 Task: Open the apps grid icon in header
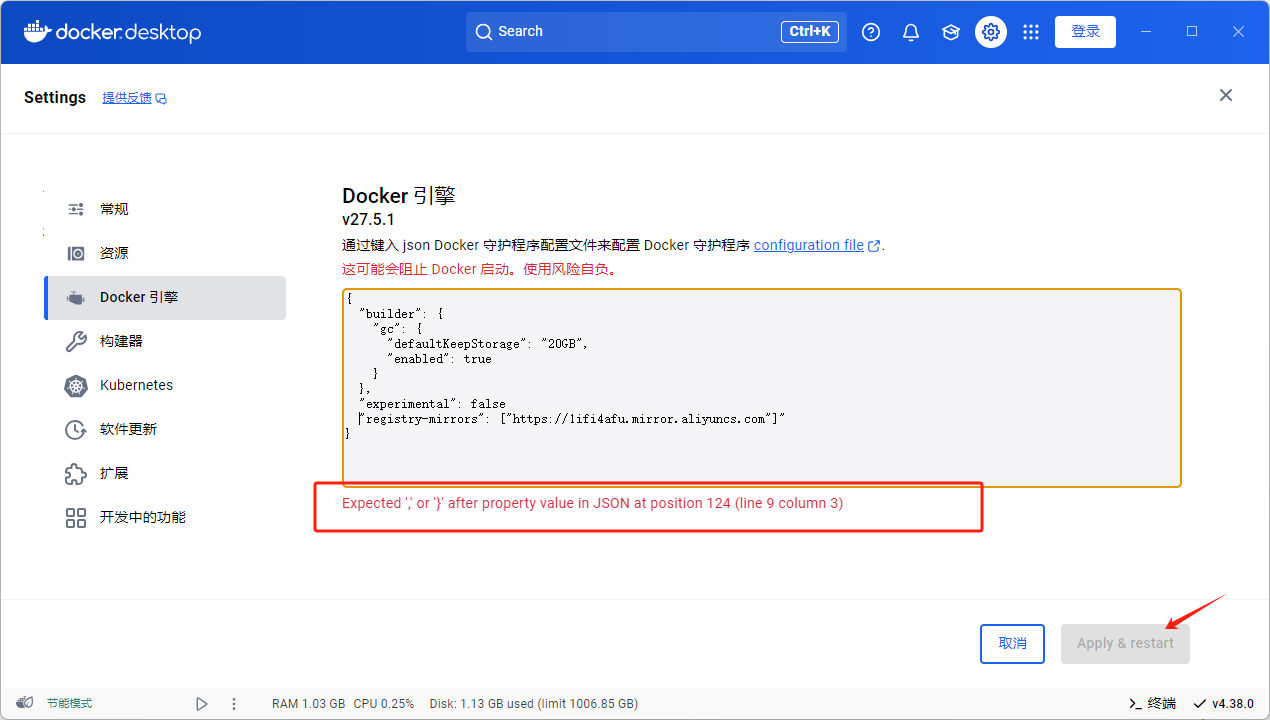1031,32
